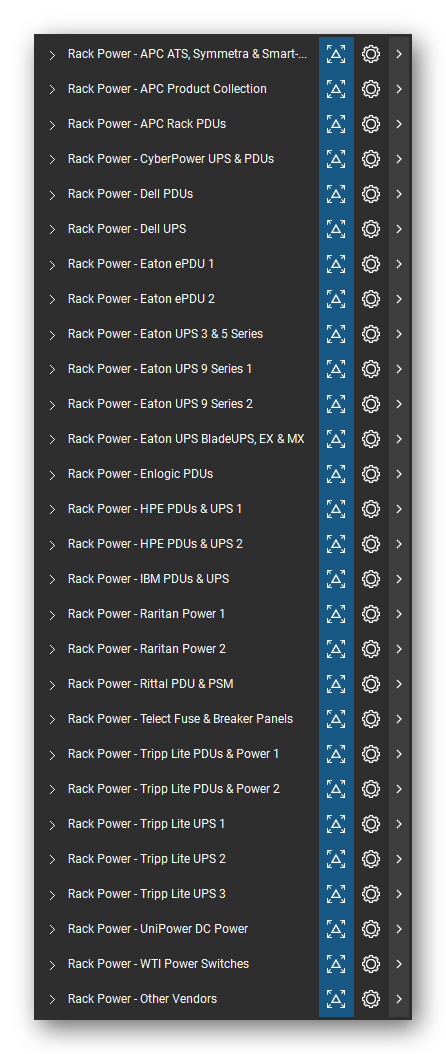Select Rack Power - Telect Fuse & Breaker Panels
Viewport: 446px width, 1054px height.
(x=180, y=719)
